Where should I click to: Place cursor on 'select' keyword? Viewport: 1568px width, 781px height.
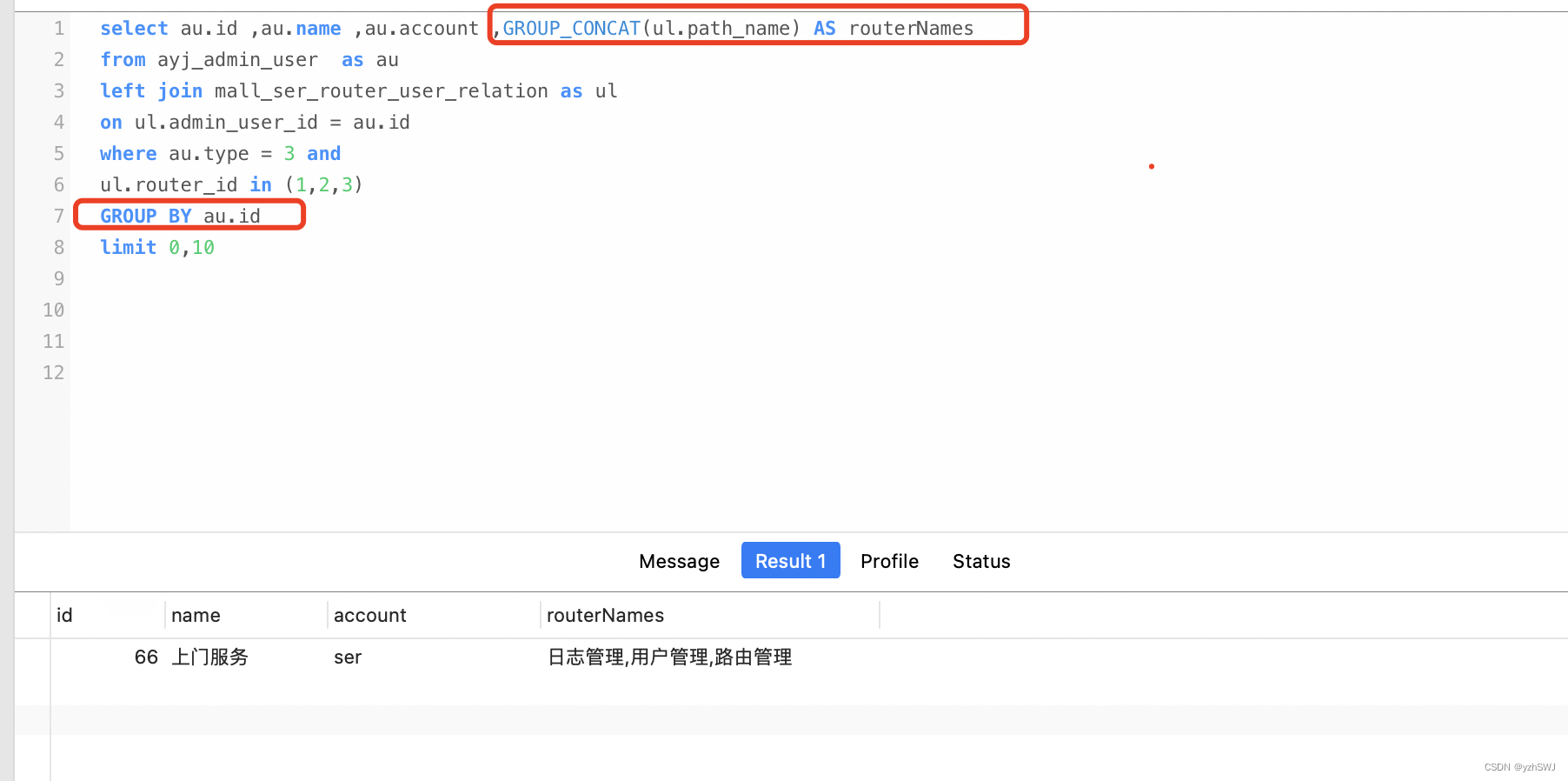point(134,29)
